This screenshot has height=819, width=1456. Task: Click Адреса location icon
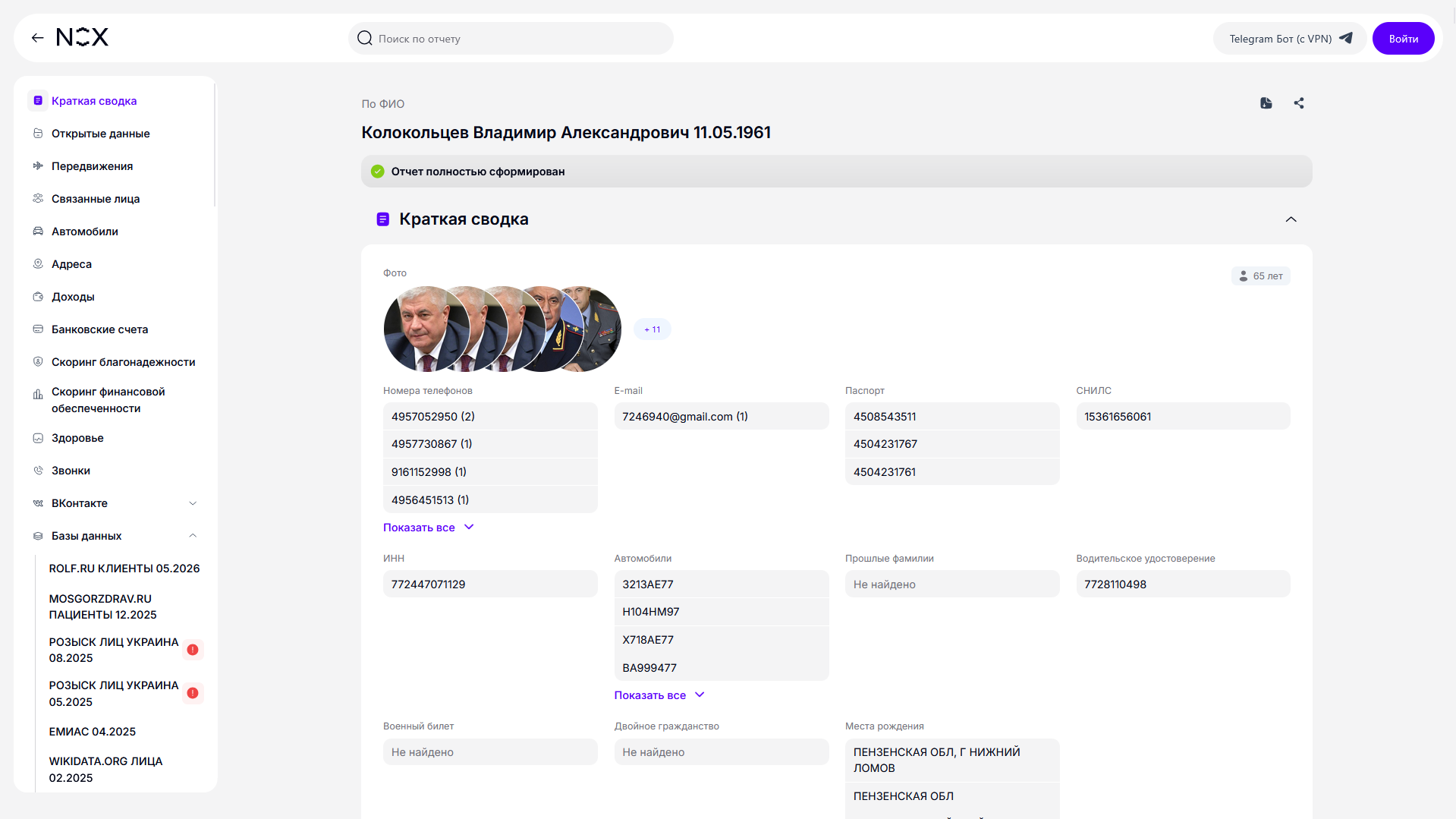pyautogui.click(x=38, y=264)
